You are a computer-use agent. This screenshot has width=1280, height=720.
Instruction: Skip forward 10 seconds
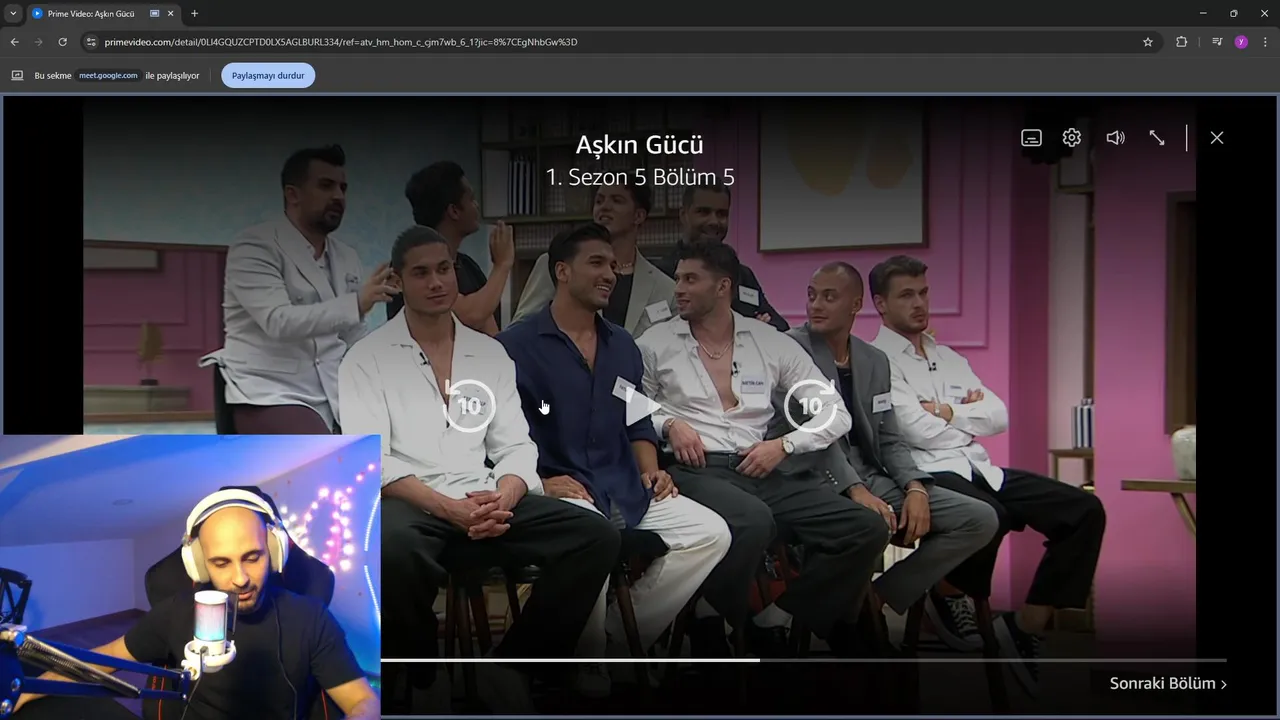click(810, 405)
